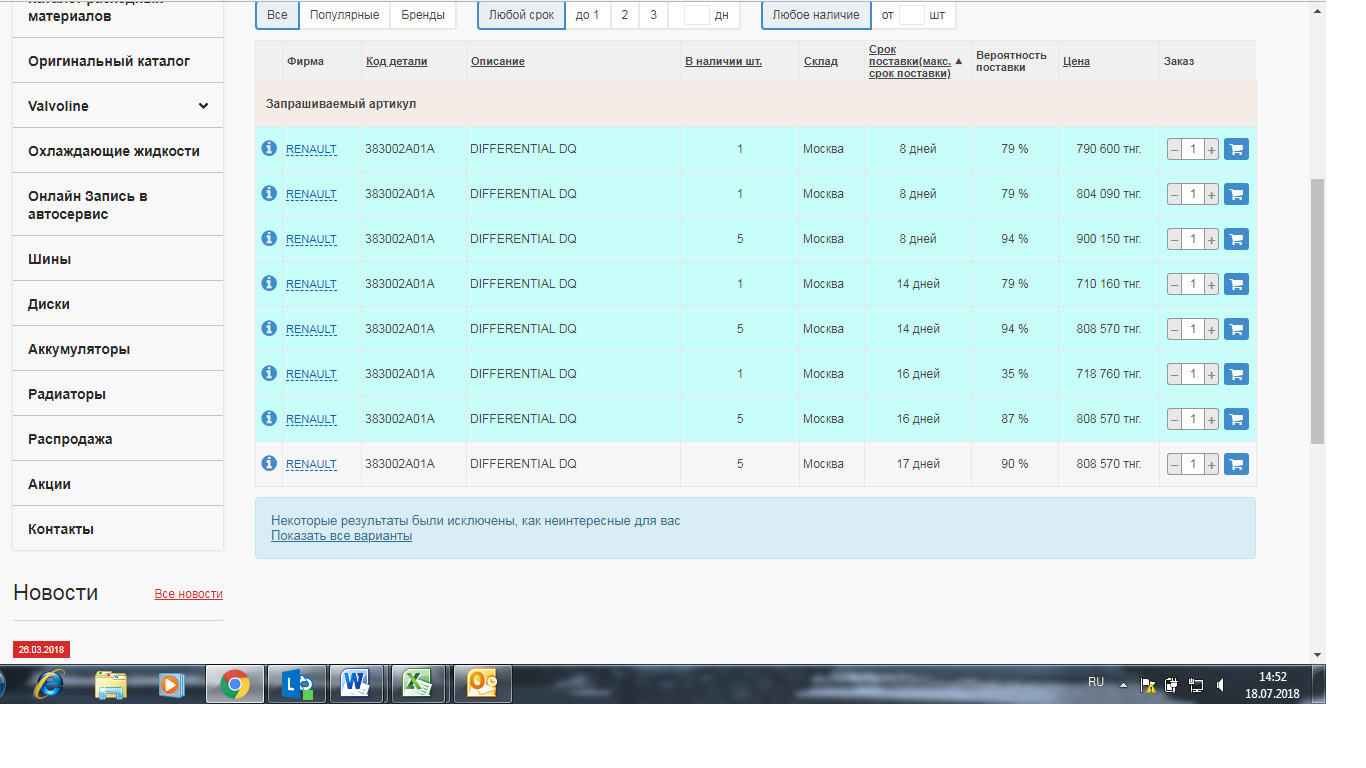Click the days input field before дн
This screenshot has height=768, width=1366.
pos(697,15)
